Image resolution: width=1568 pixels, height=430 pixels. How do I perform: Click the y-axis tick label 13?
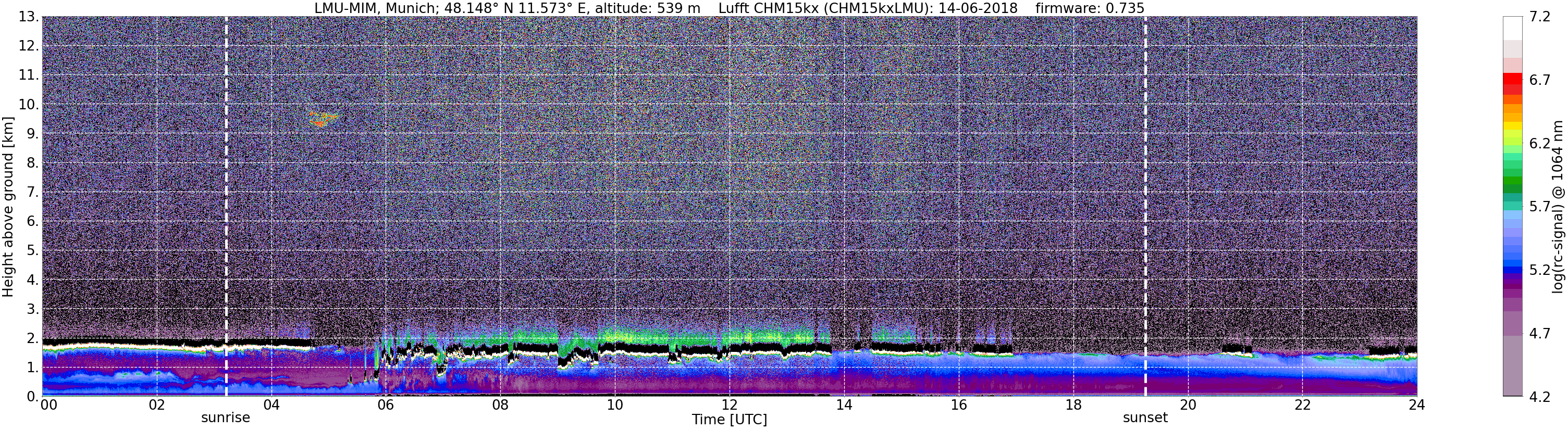[28, 17]
